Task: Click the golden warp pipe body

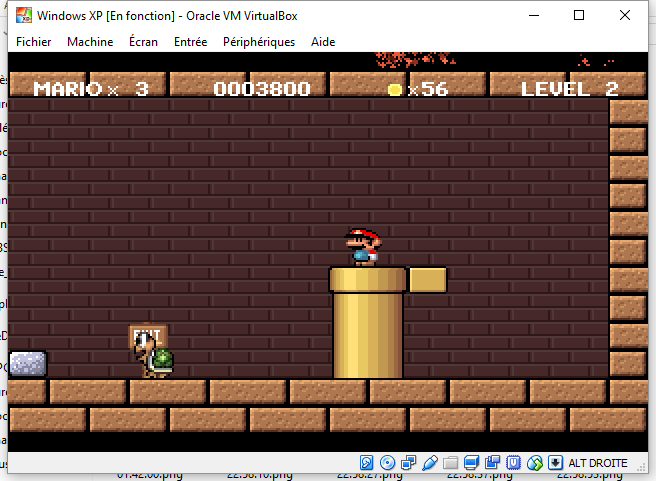Action: 368,335
